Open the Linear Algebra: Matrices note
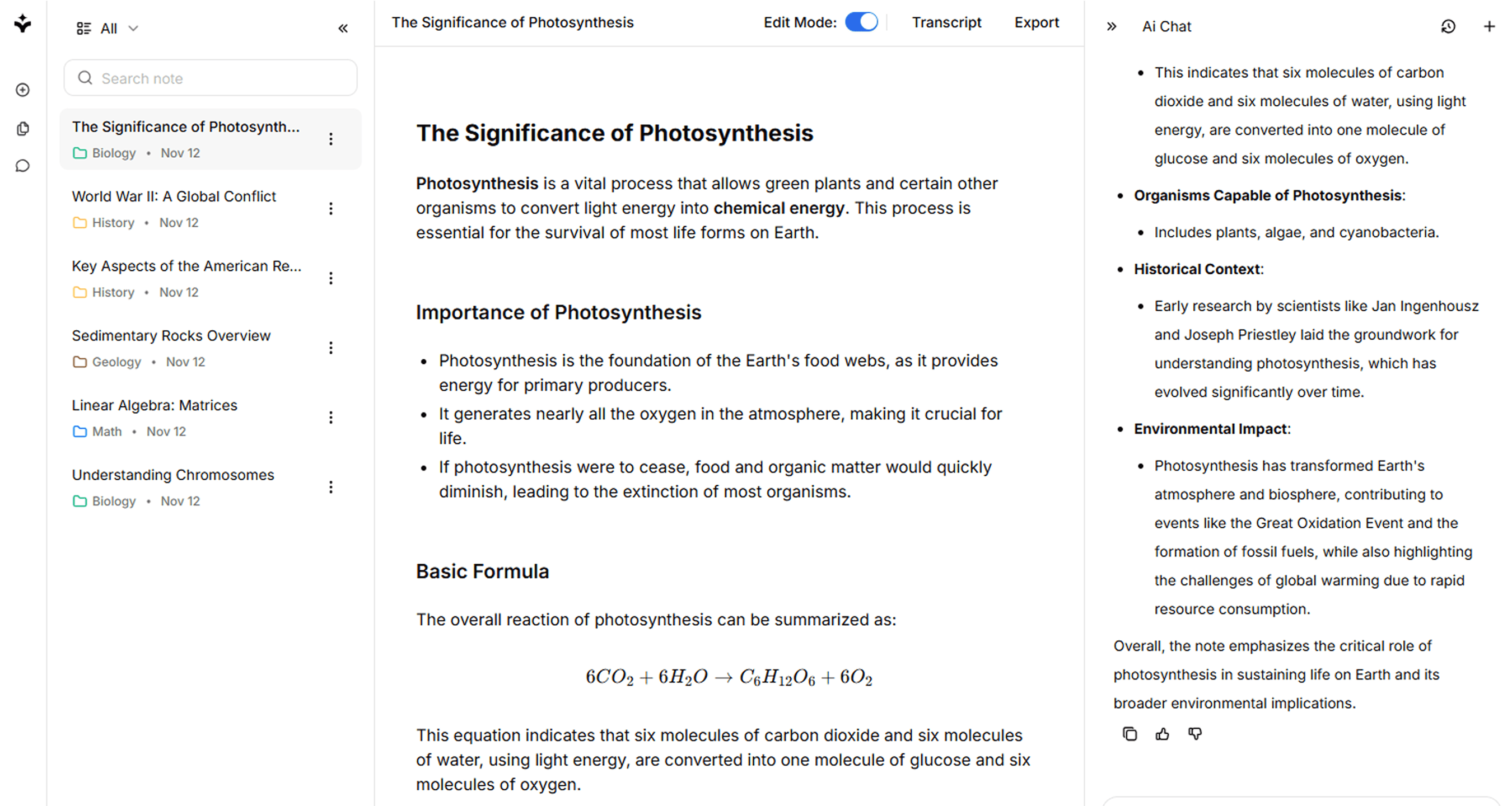This screenshot has height=806, width=1512. point(155,405)
